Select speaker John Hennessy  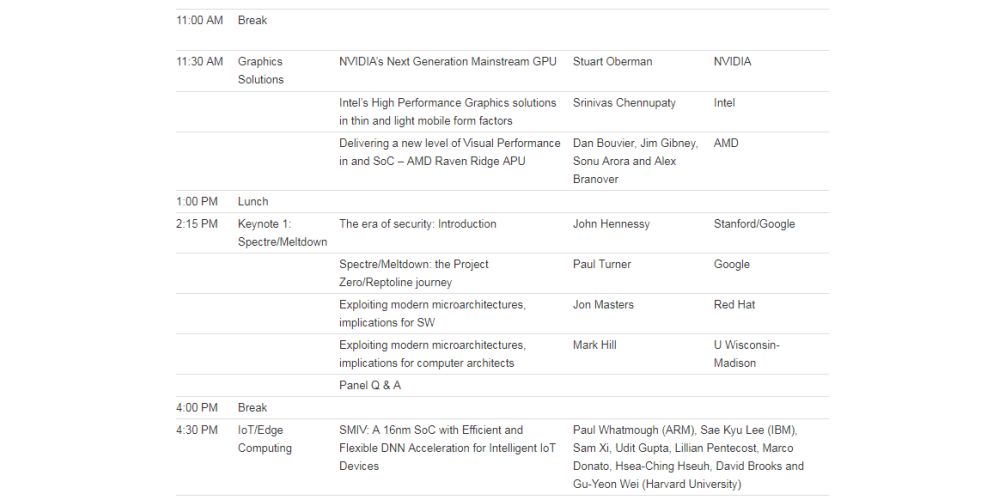611,224
